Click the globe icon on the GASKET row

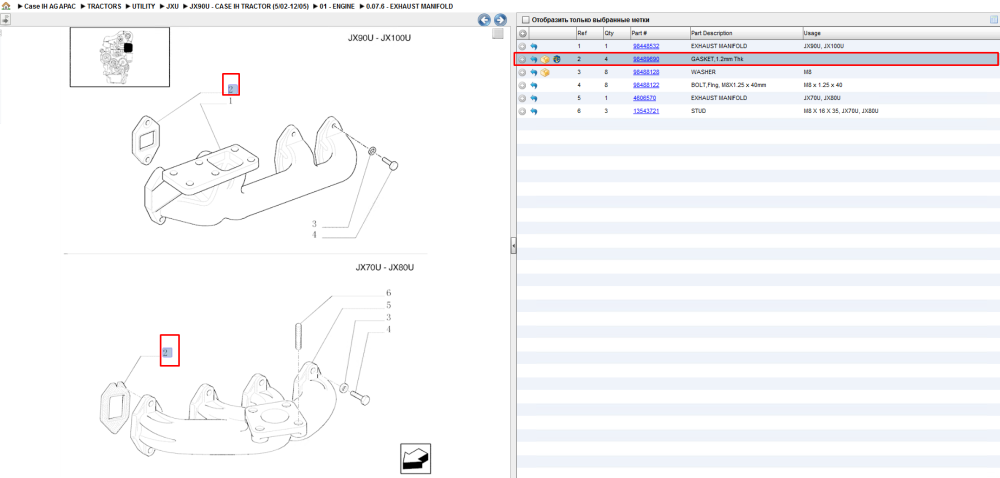[x=556, y=59]
